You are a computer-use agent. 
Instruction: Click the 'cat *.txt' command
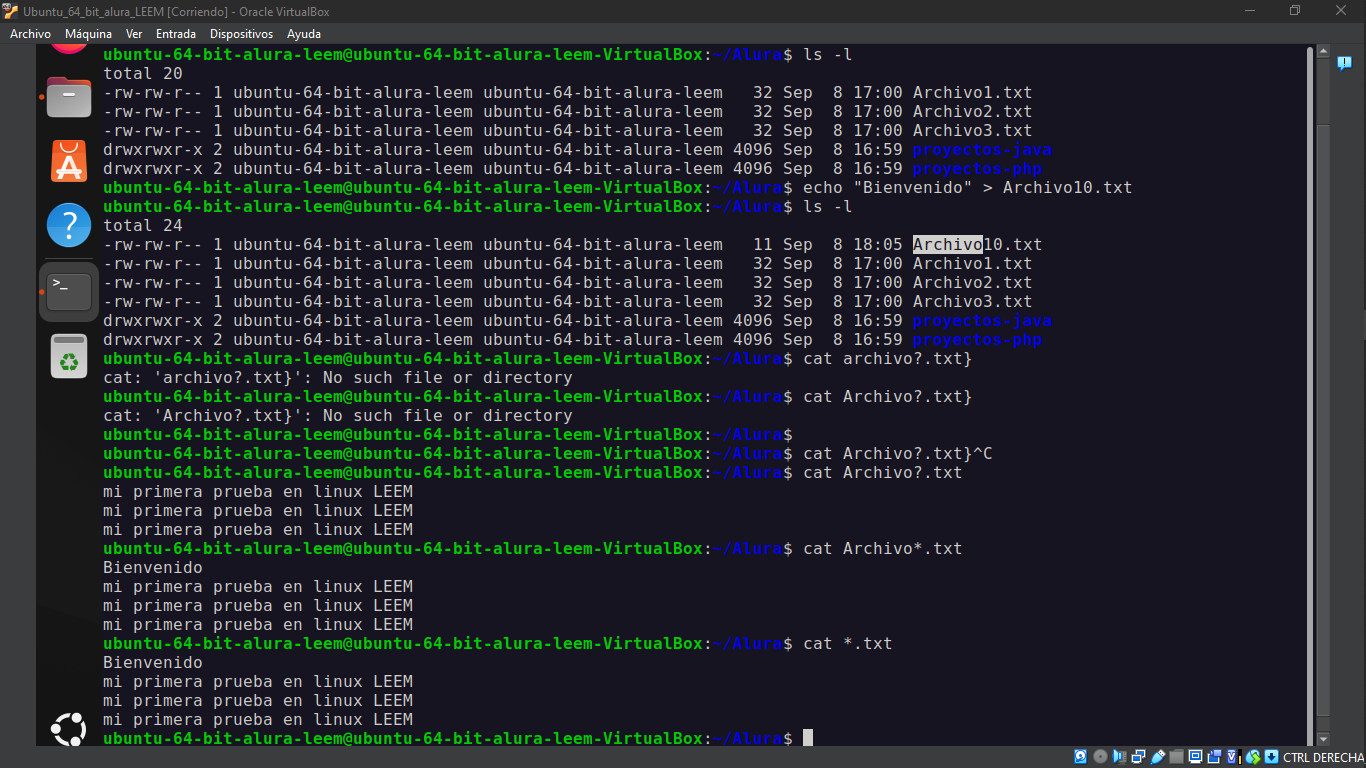click(848, 643)
